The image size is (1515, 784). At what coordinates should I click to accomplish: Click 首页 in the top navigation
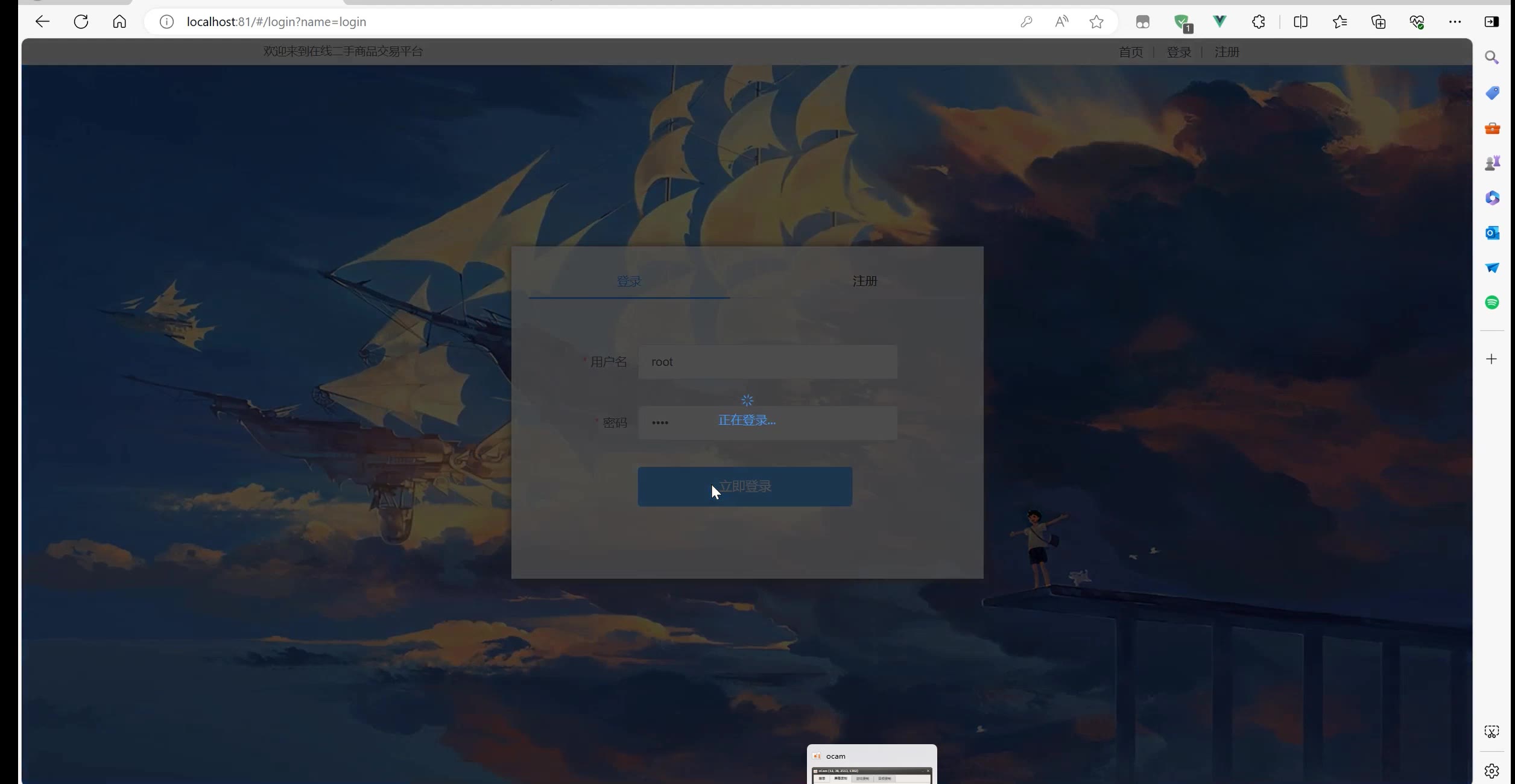(x=1131, y=52)
